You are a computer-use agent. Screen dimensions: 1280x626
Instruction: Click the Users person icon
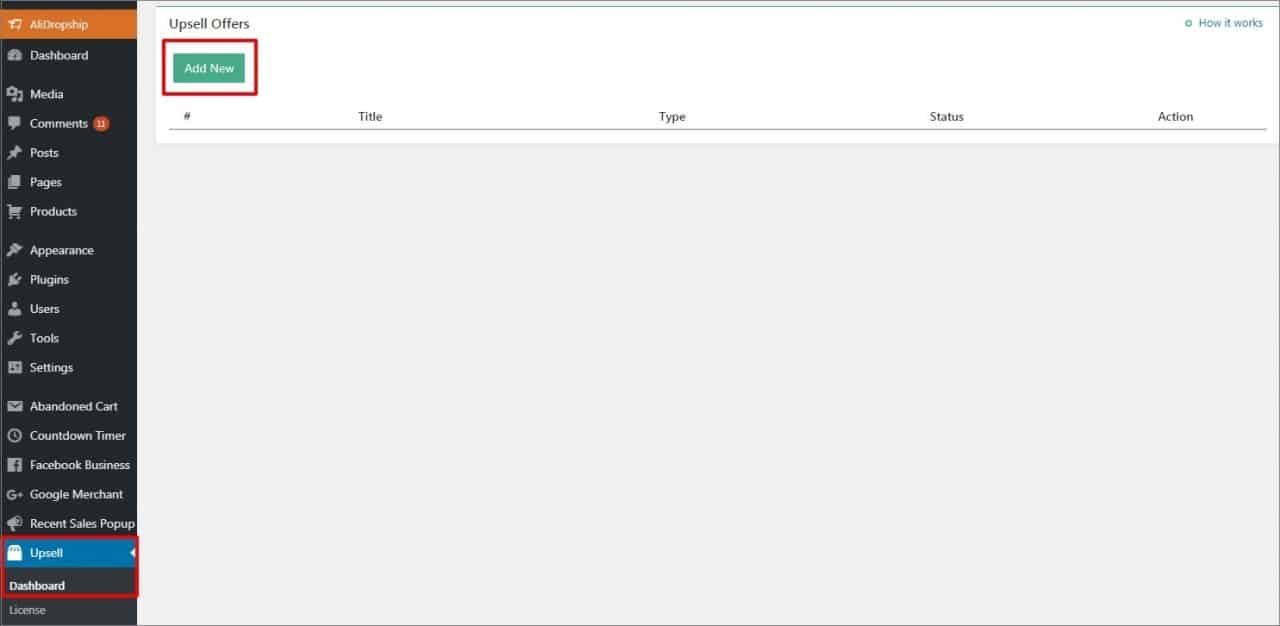(x=14, y=309)
